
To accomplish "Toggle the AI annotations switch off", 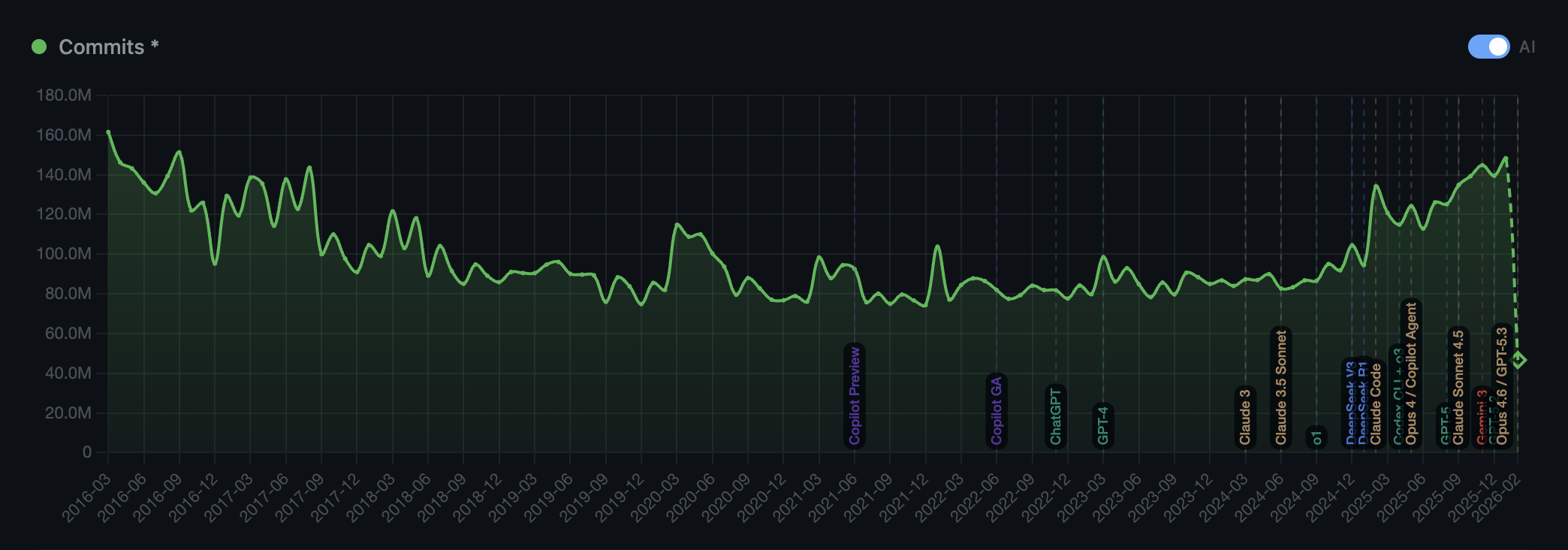I will pos(1488,47).
